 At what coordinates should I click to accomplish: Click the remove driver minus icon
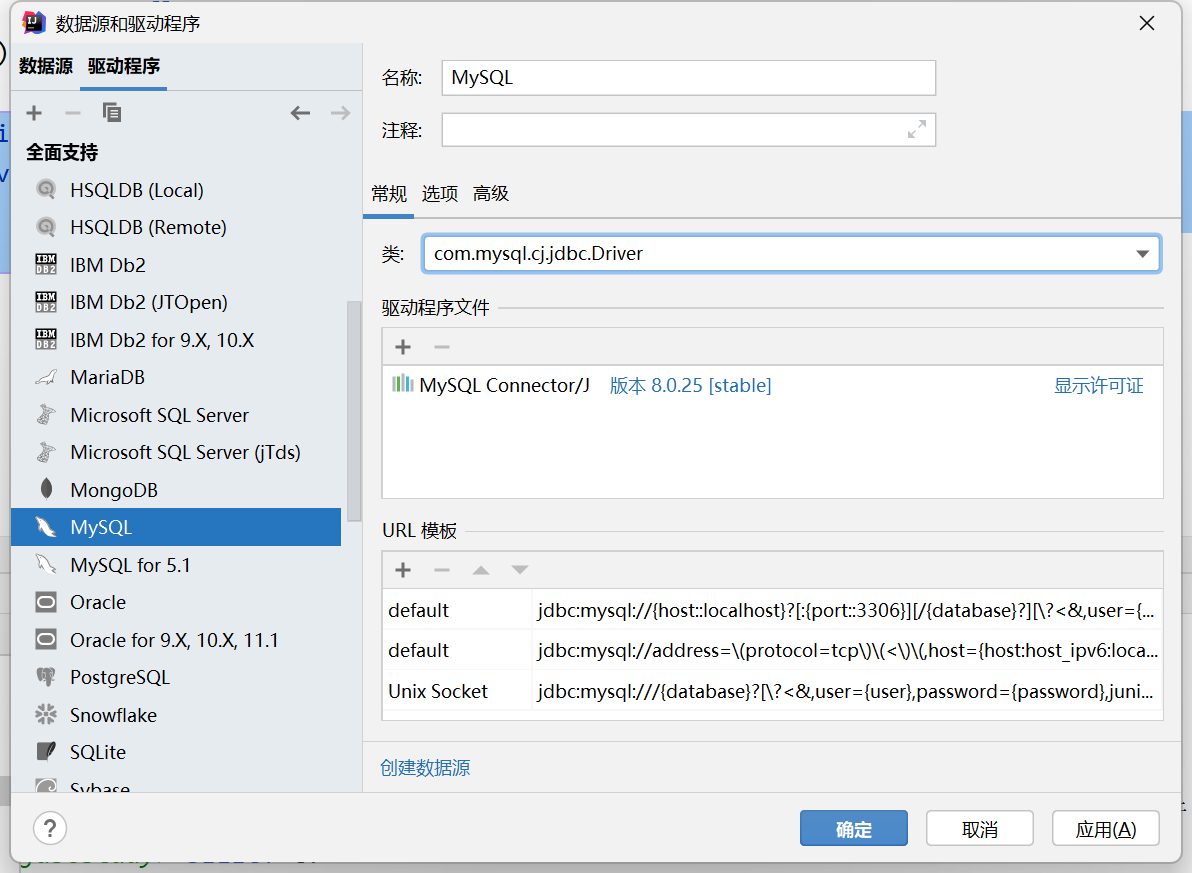point(73,113)
